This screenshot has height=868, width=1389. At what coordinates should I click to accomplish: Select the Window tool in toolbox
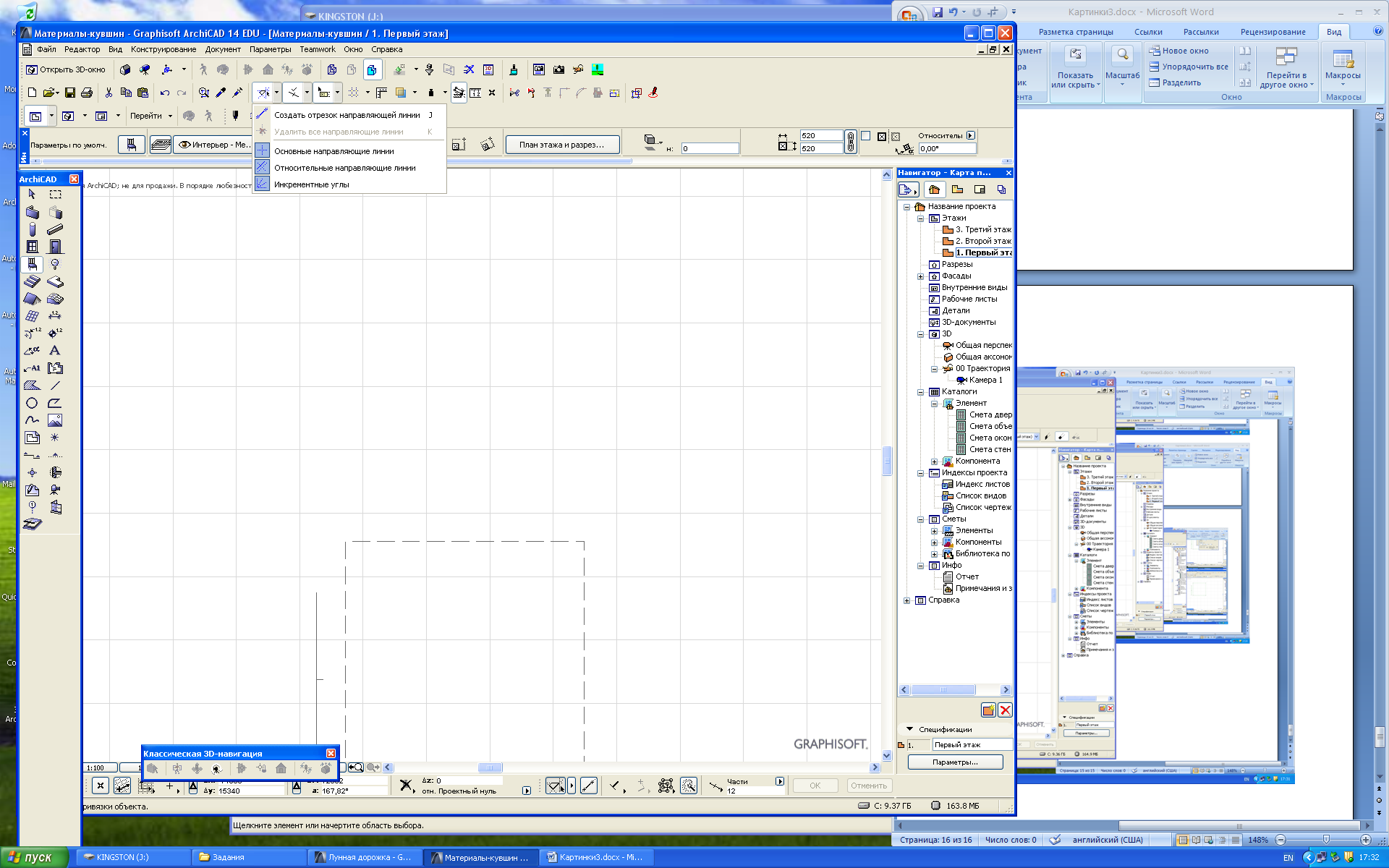coord(32,247)
